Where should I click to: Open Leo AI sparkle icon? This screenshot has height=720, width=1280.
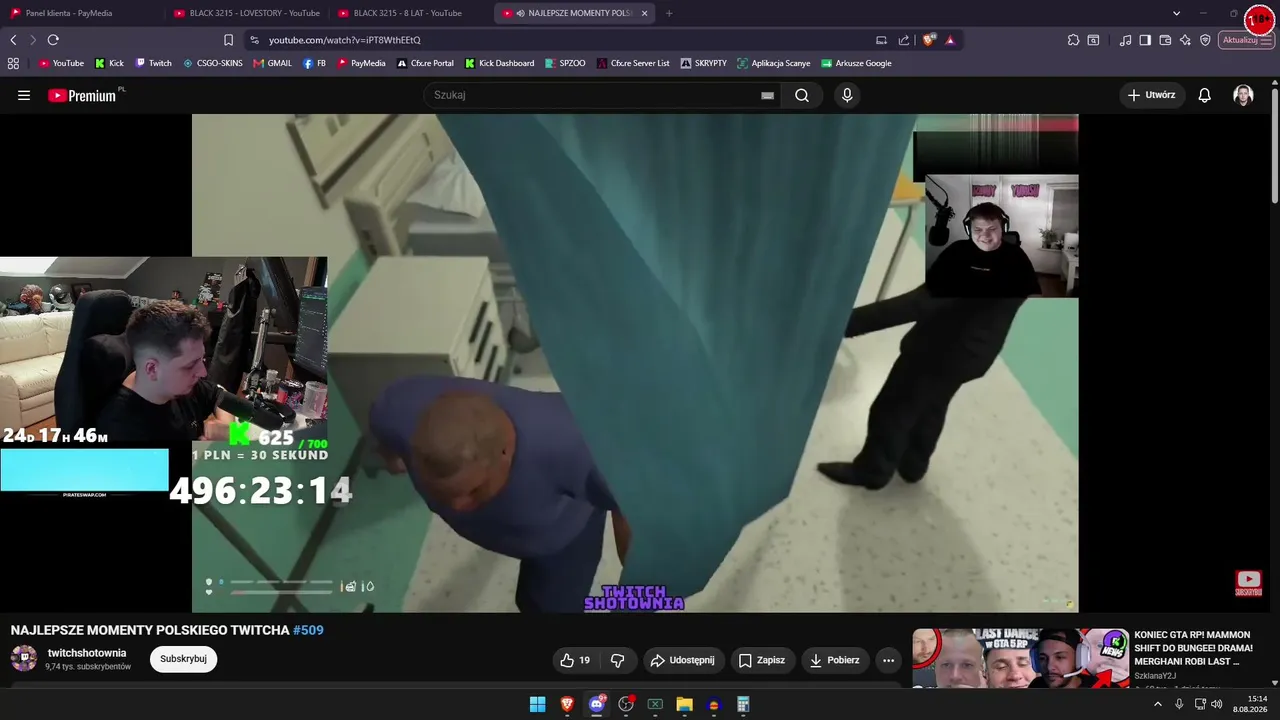[1185, 40]
